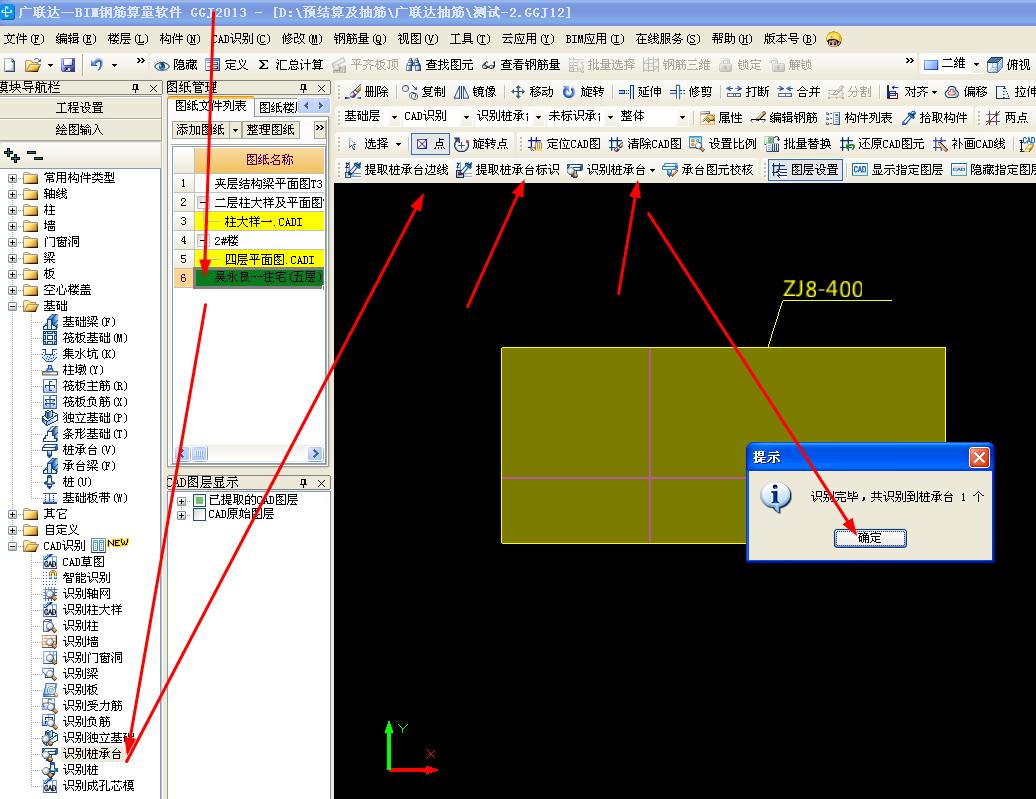The width and height of the screenshot is (1036, 799).
Task: Select the 复制 copy tool
Action: (x=424, y=92)
